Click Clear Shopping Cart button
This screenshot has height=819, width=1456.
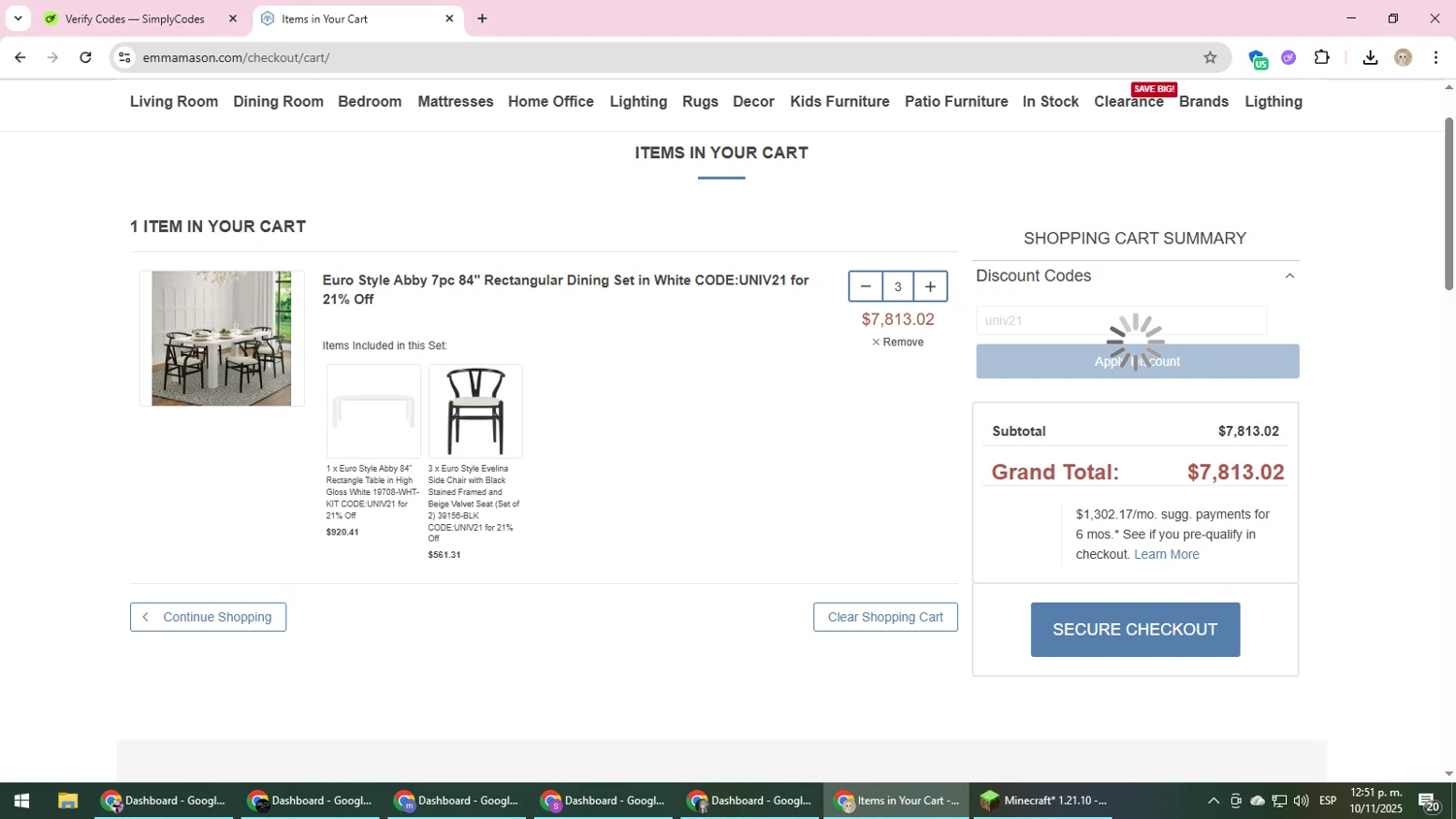pos(885,617)
